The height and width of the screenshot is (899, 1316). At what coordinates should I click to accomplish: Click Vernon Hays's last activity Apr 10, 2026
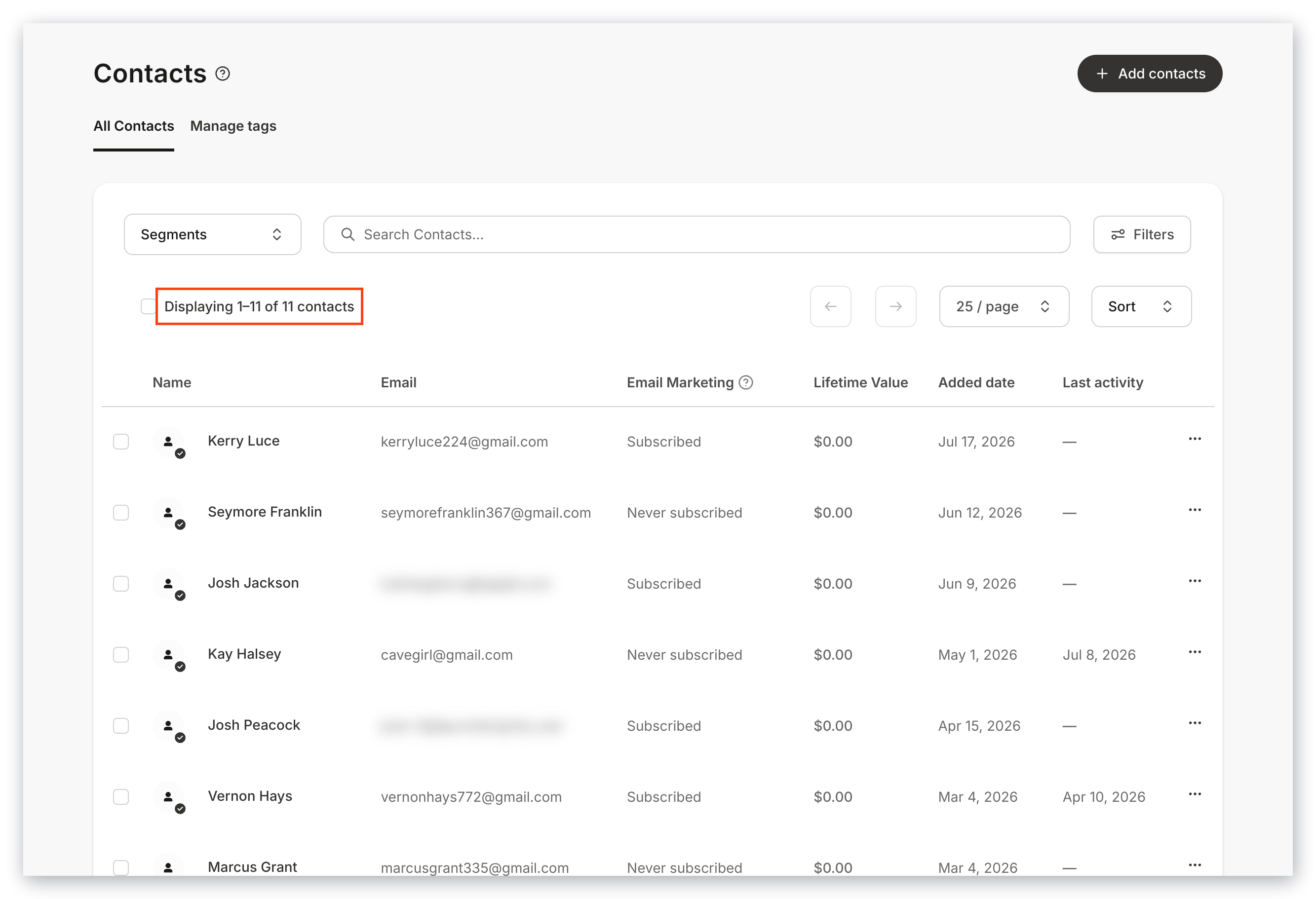point(1104,797)
